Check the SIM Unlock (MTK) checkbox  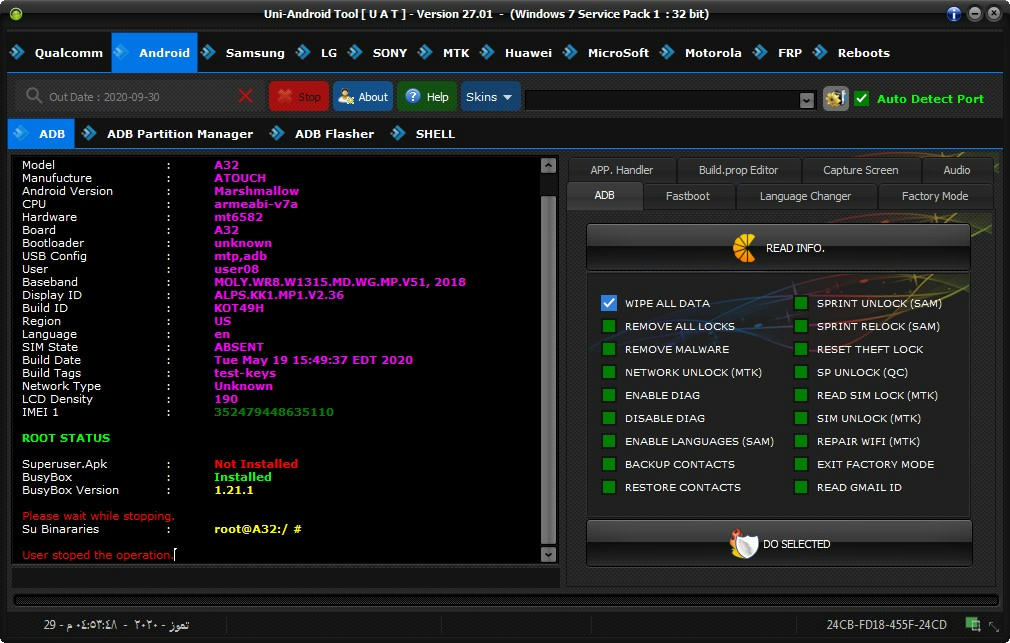pos(801,418)
